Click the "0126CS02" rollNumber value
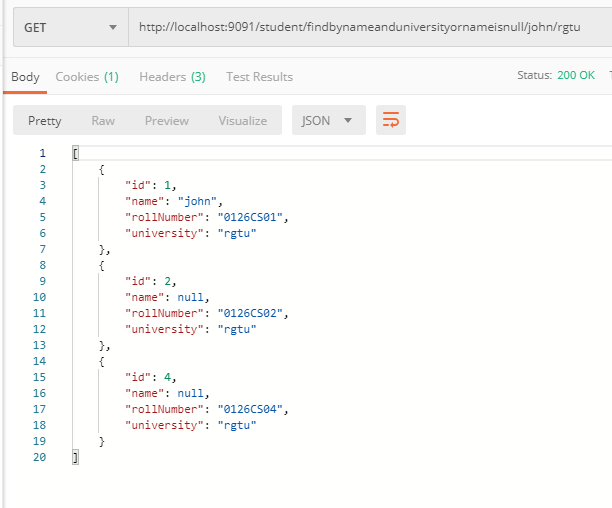This screenshot has height=508, width=612. pos(252,313)
